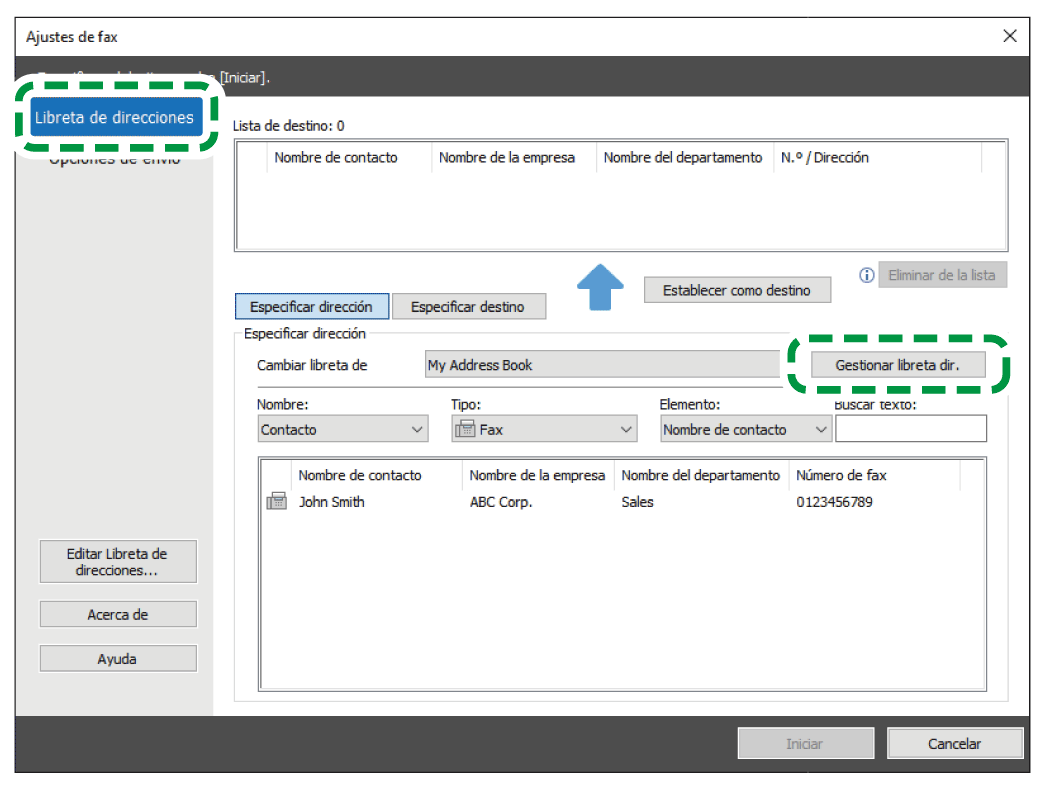
Task: Click the Gestionar libreta dir. button
Action: point(897,365)
